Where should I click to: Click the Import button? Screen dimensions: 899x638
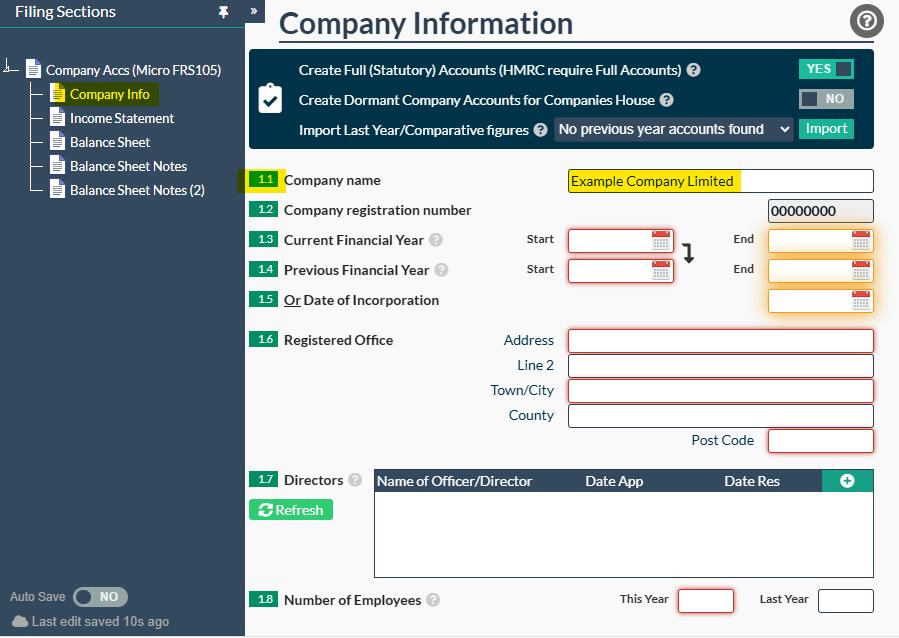(826, 129)
